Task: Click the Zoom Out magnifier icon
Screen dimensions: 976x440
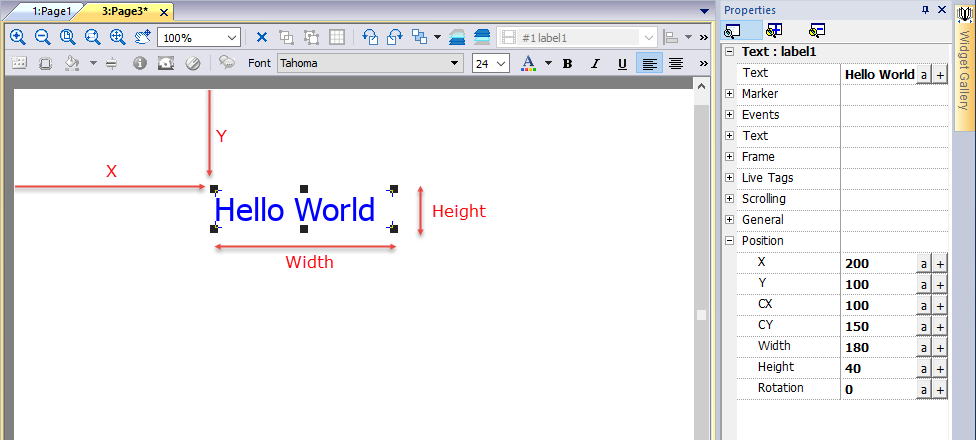Action: pos(43,37)
